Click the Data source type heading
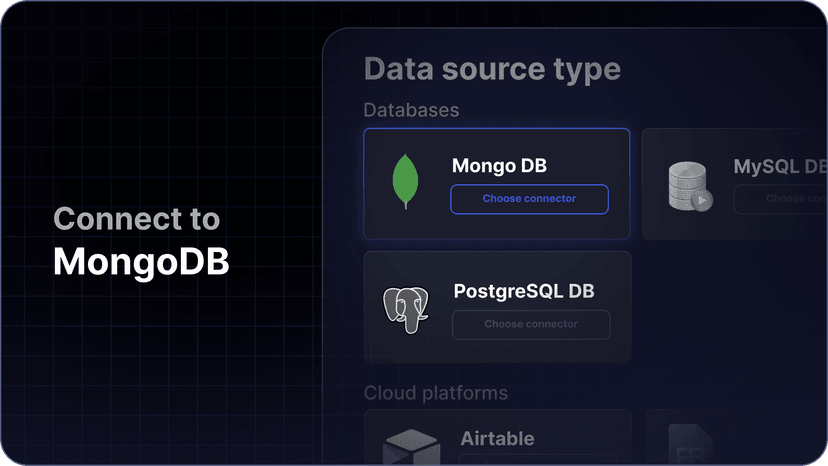Screen dimensions: 828x466 tap(492, 69)
